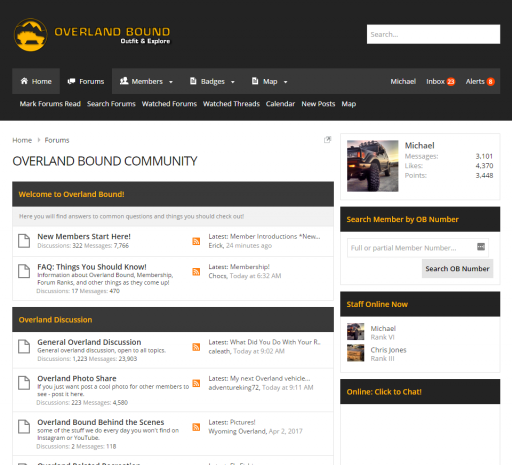
Task: Open the Inbox link
Action: [435, 82]
